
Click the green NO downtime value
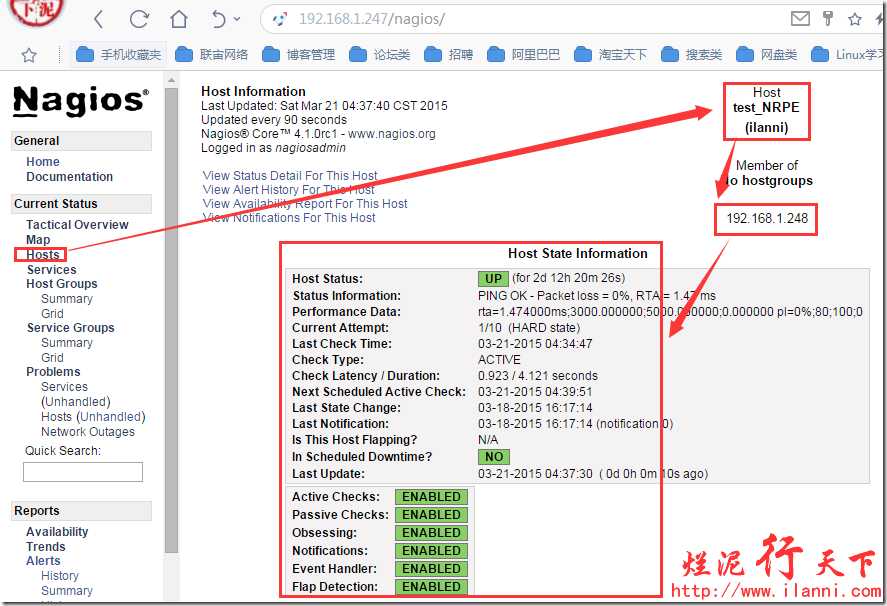click(x=494, y=457)
